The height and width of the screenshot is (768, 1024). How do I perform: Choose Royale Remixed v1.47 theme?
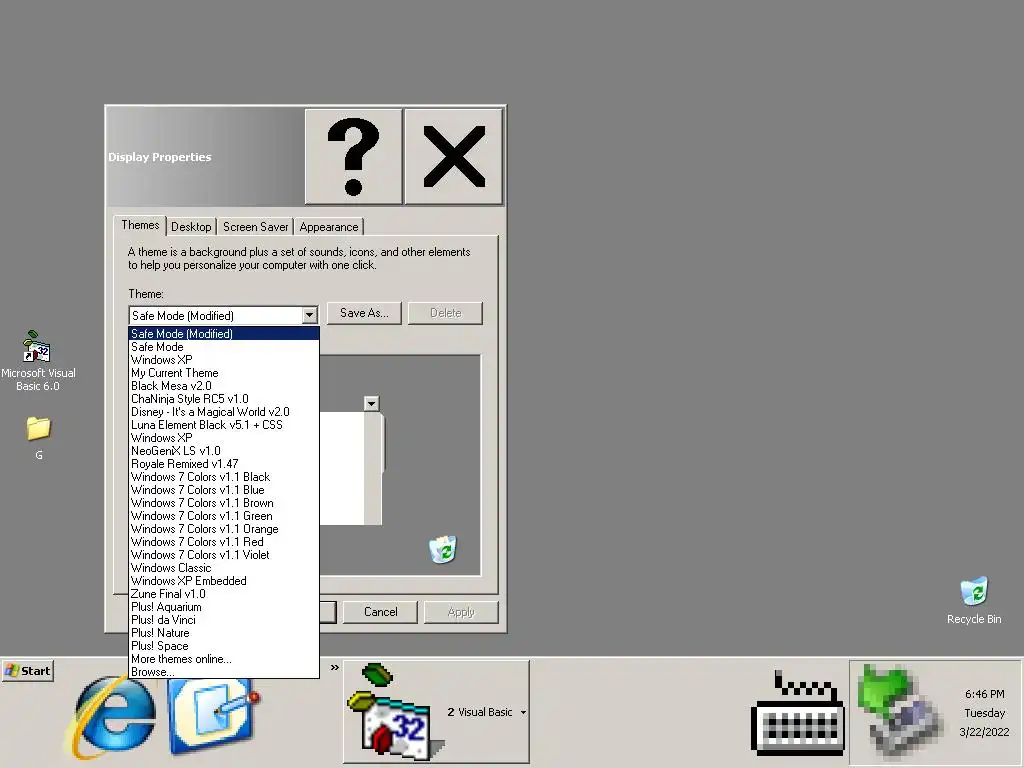[224, 464]
